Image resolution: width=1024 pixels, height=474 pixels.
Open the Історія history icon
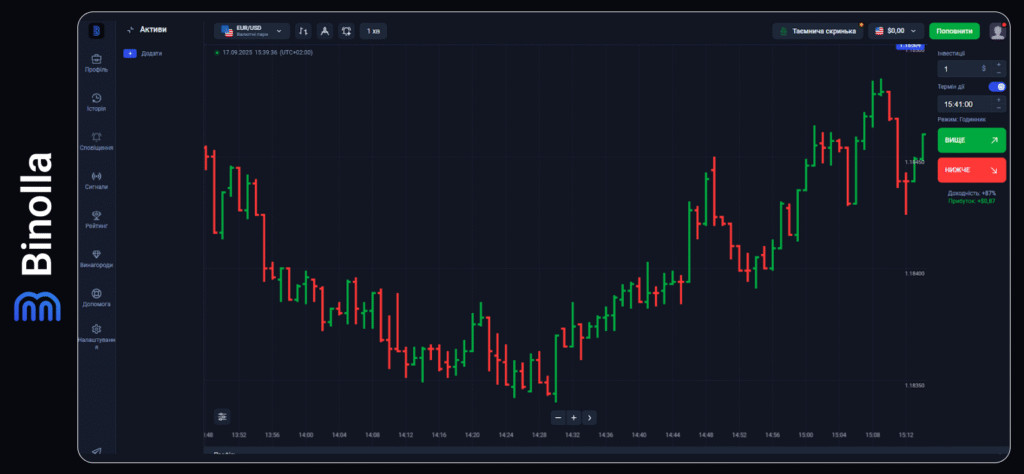click(x=96, y=99)
